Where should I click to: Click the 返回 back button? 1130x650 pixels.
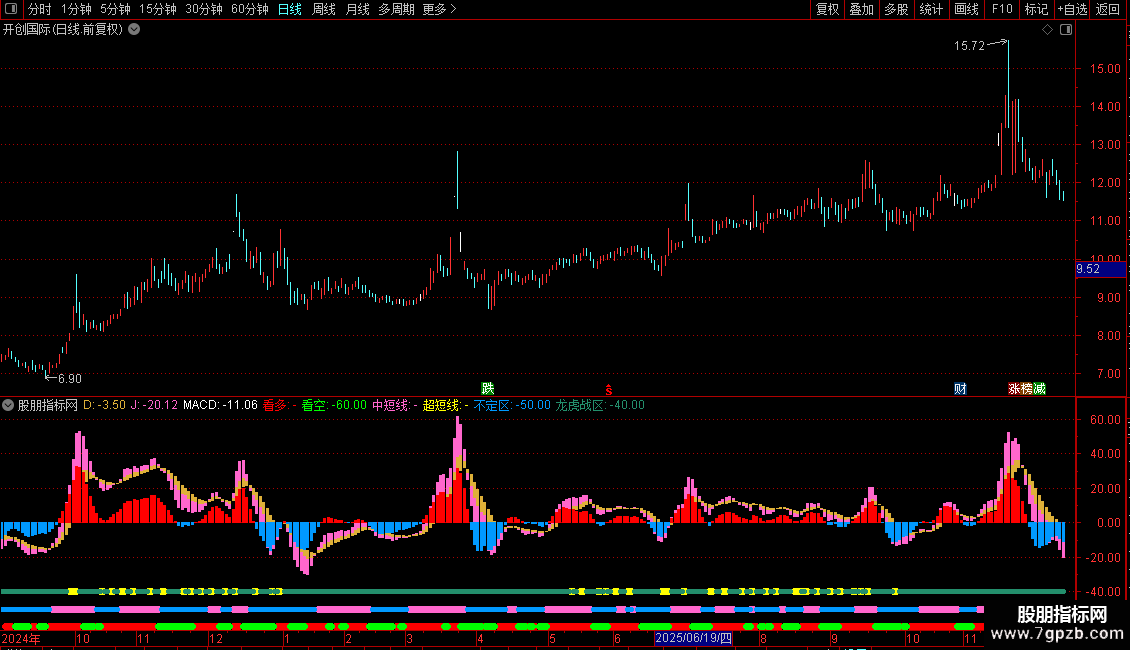coord(1108,9)
